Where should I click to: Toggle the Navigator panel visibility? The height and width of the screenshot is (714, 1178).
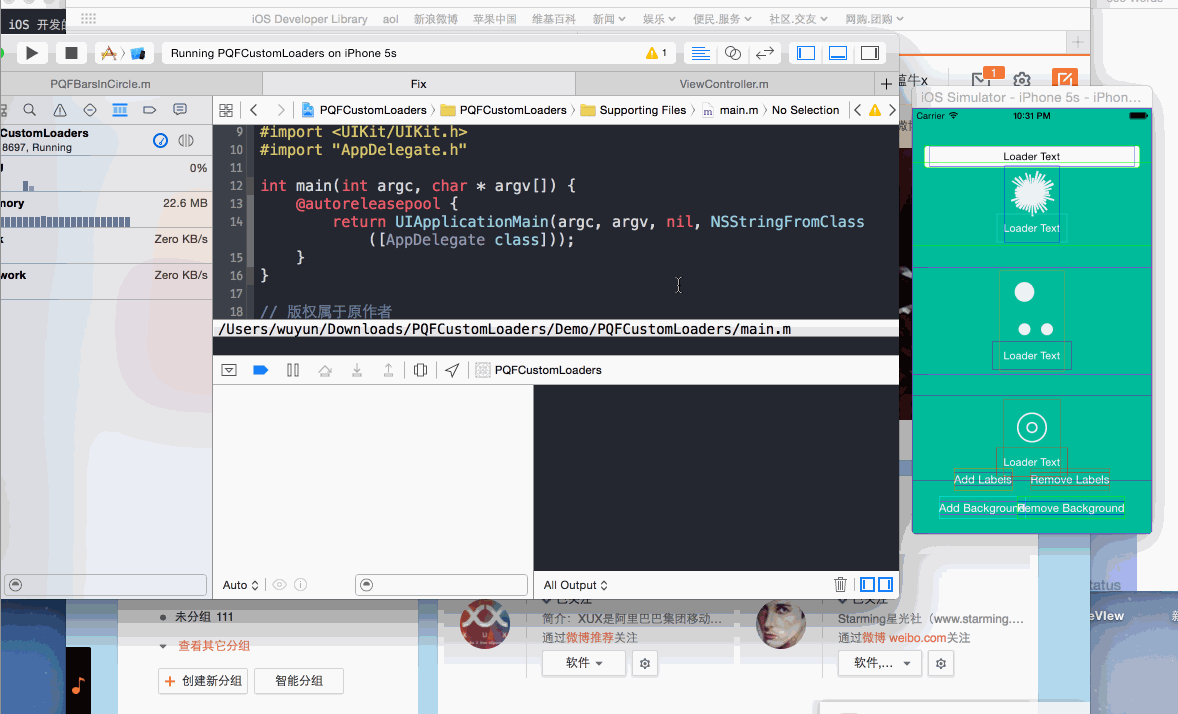coord(806,53)
